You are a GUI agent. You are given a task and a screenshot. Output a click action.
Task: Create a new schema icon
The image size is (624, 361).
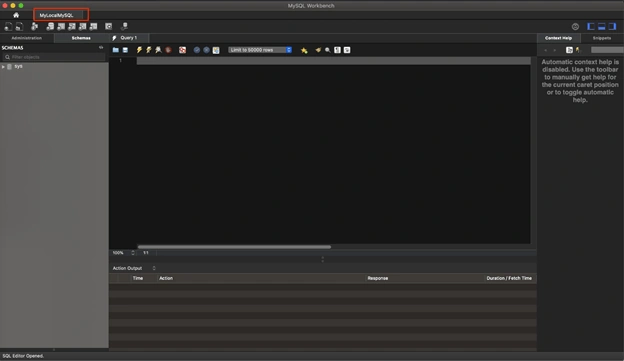pos(50,26)
